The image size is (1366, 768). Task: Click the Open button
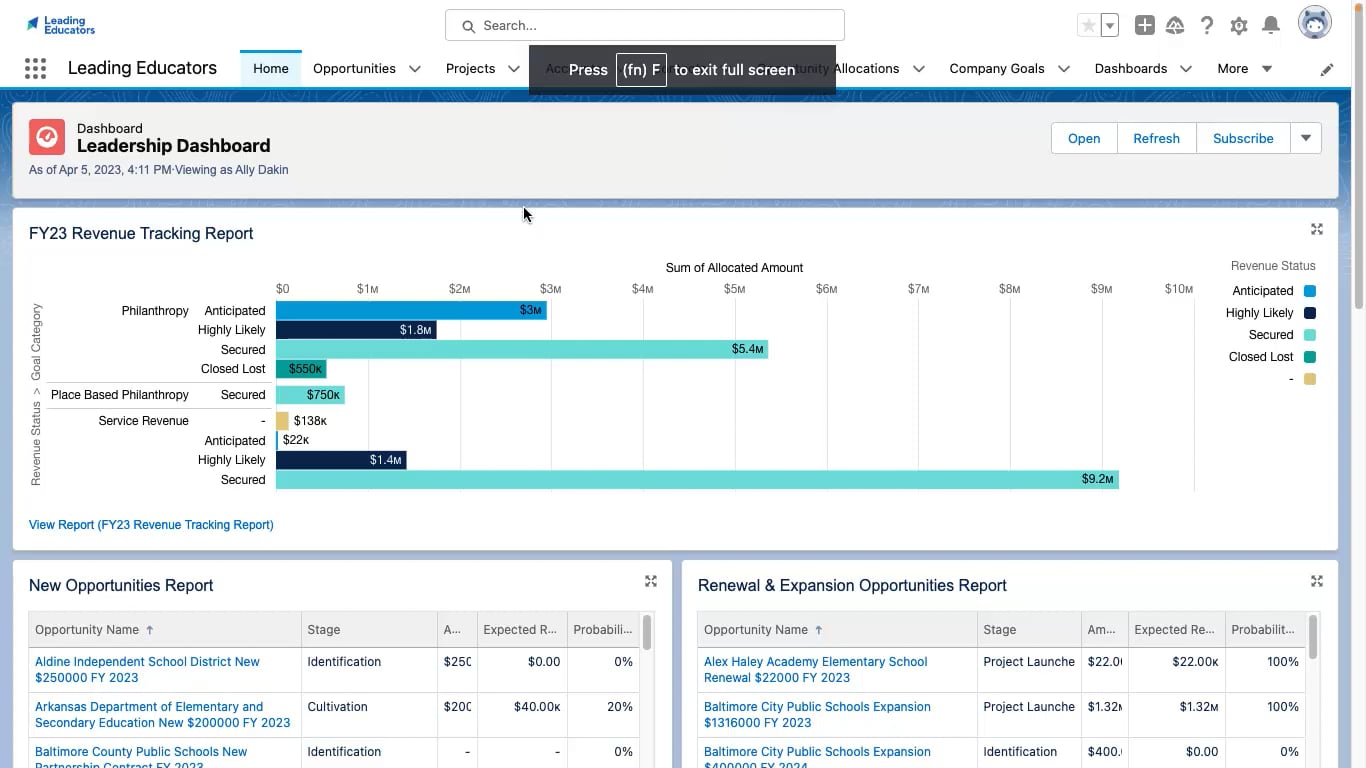pyautogui.click(x=1084, y=138)
